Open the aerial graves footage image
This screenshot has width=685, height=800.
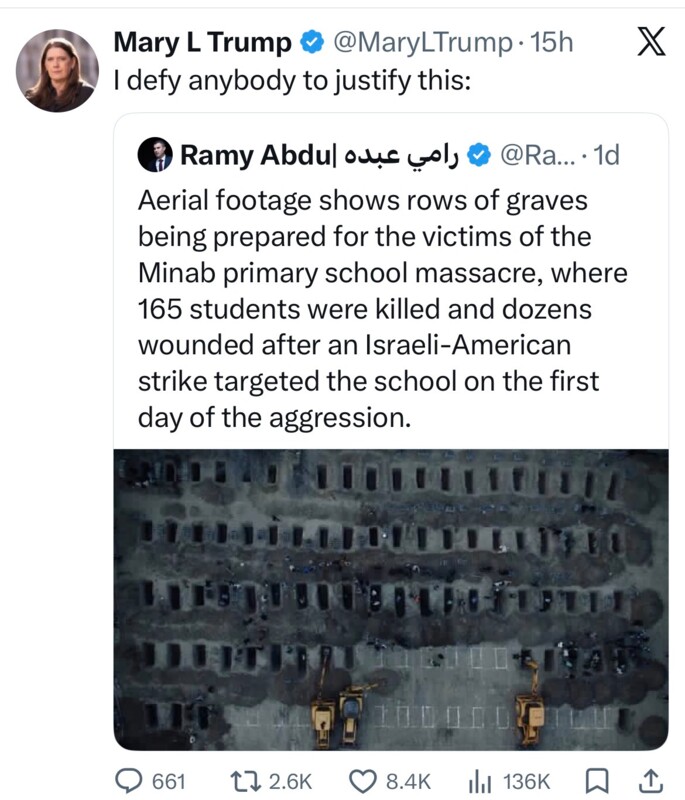click(x=390, y=598)
